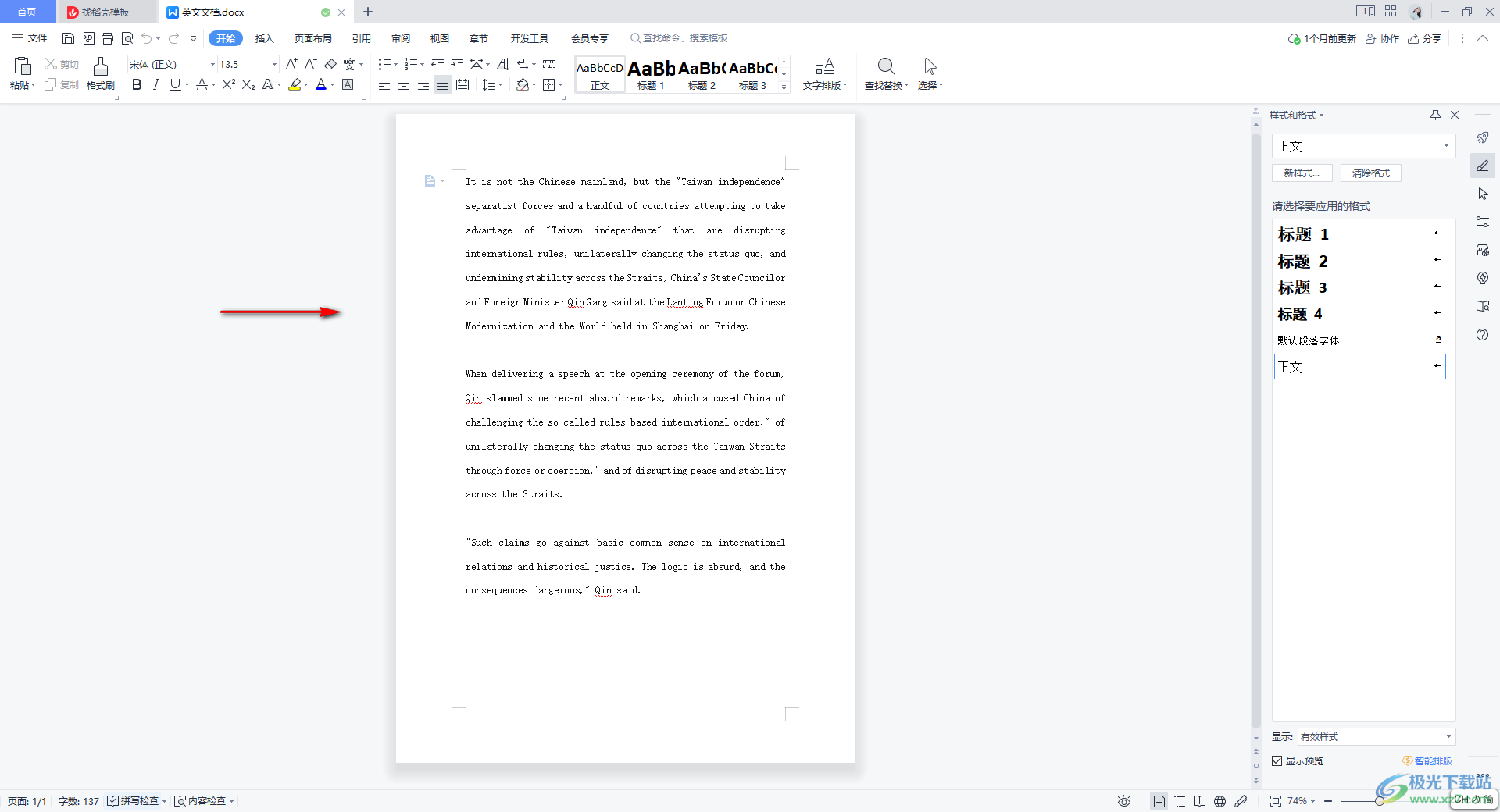Center align the text
This screenshot has width=1500, height=812.
click(404, 84)
